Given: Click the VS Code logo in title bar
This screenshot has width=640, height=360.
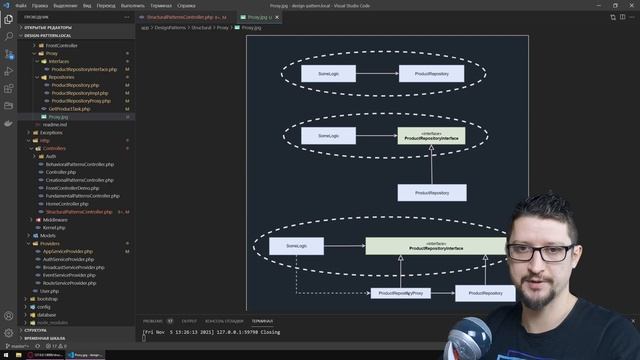Looking at the screenshot, I should [6, 6].
